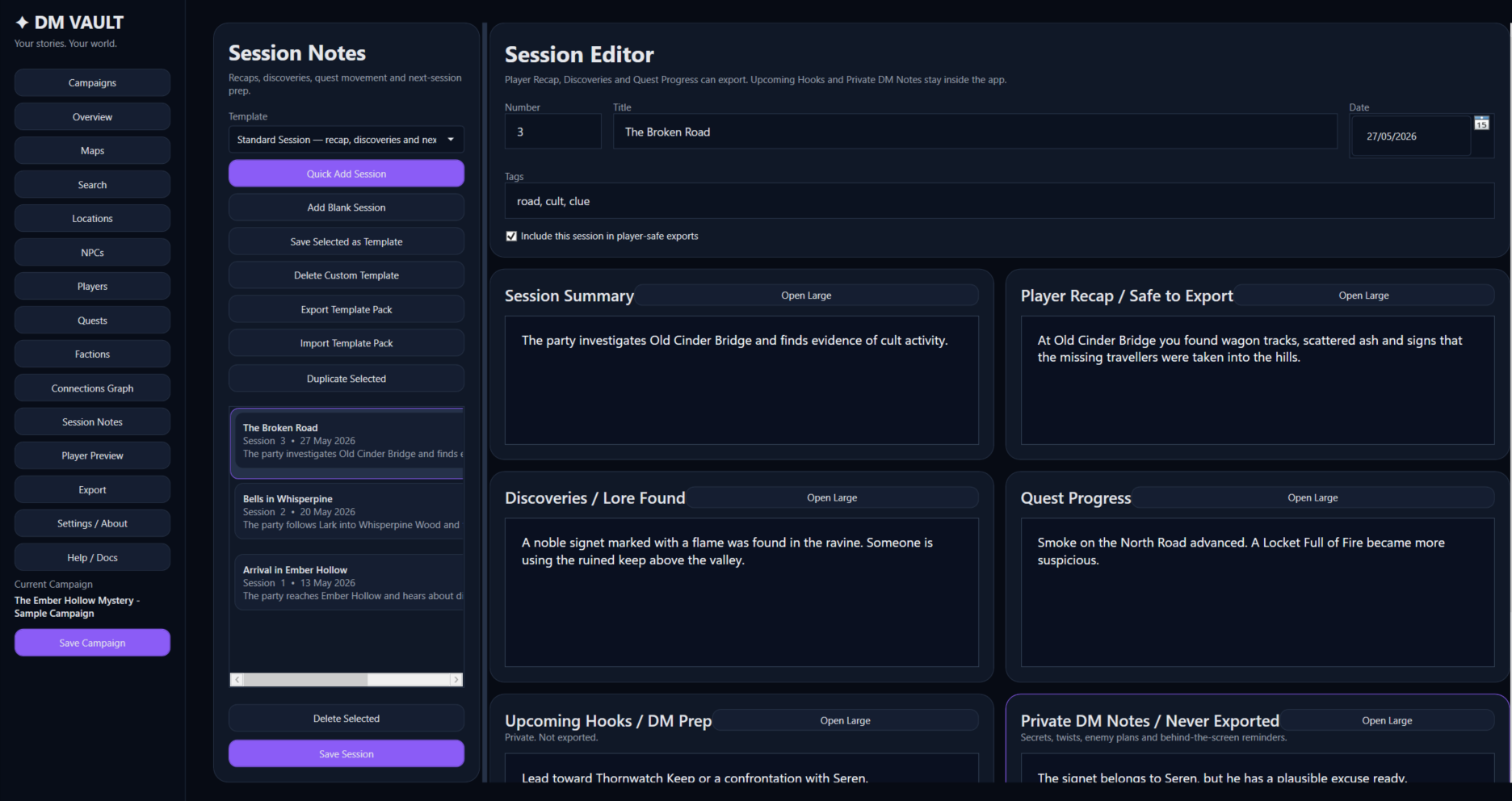Screen dimensions: 1512x801
Task: Open Campaigns in the sidebar
Action: click(92, 83)
